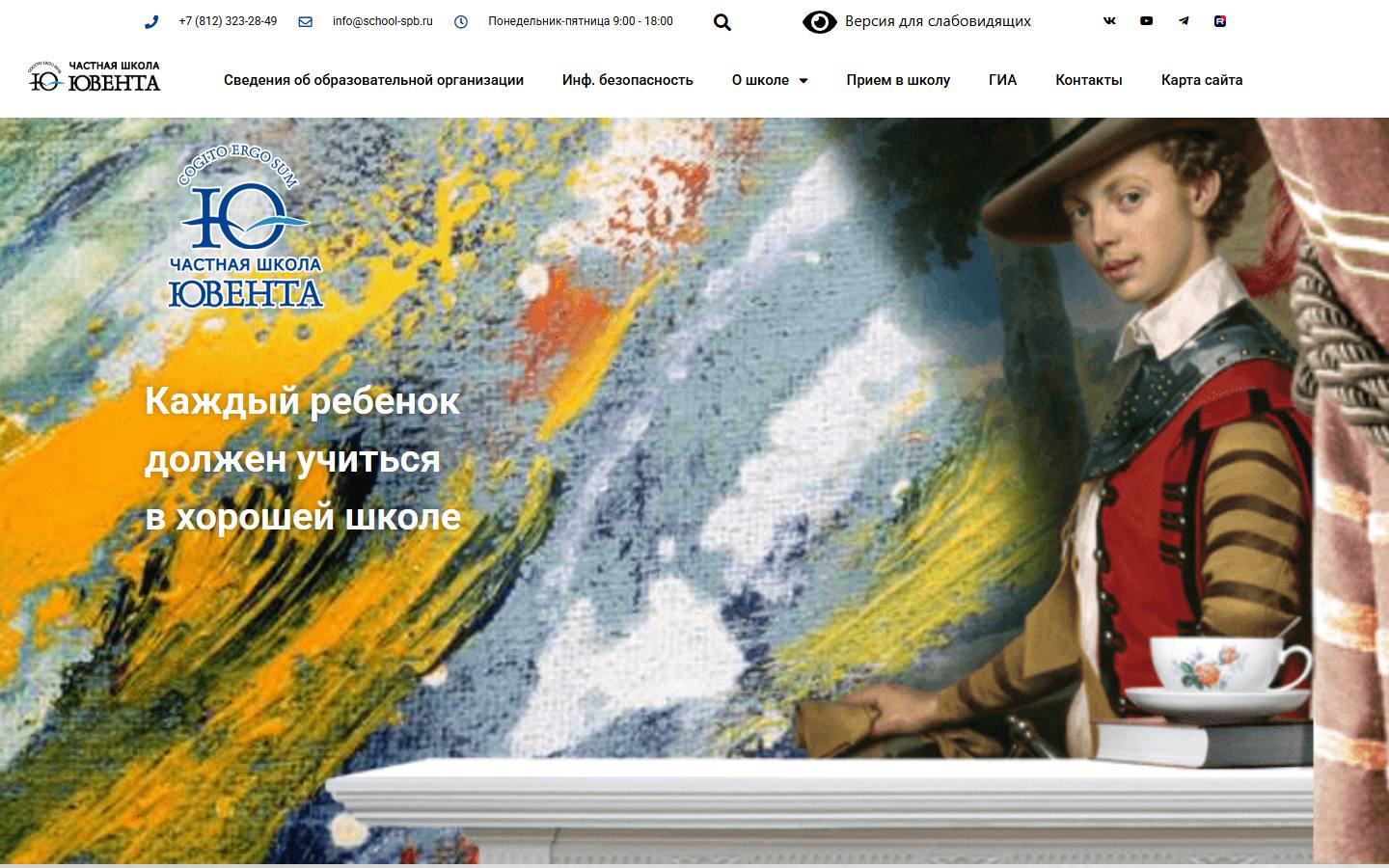Click the clock icon near working hours
The image size is (1389, 868).
pyautogui.click(x=461, y=21)
